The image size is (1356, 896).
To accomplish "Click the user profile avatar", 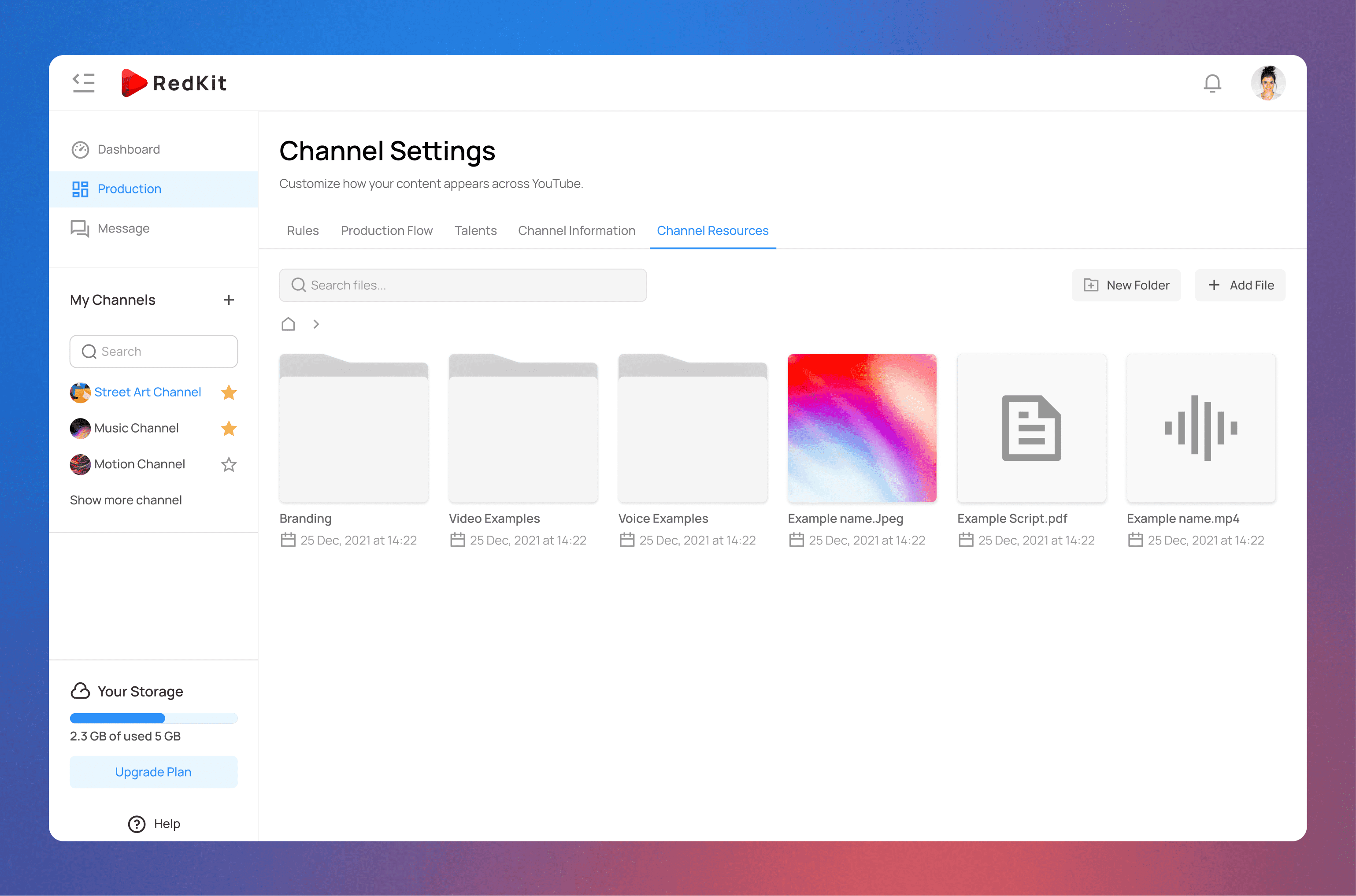I will coord(1267,83).
